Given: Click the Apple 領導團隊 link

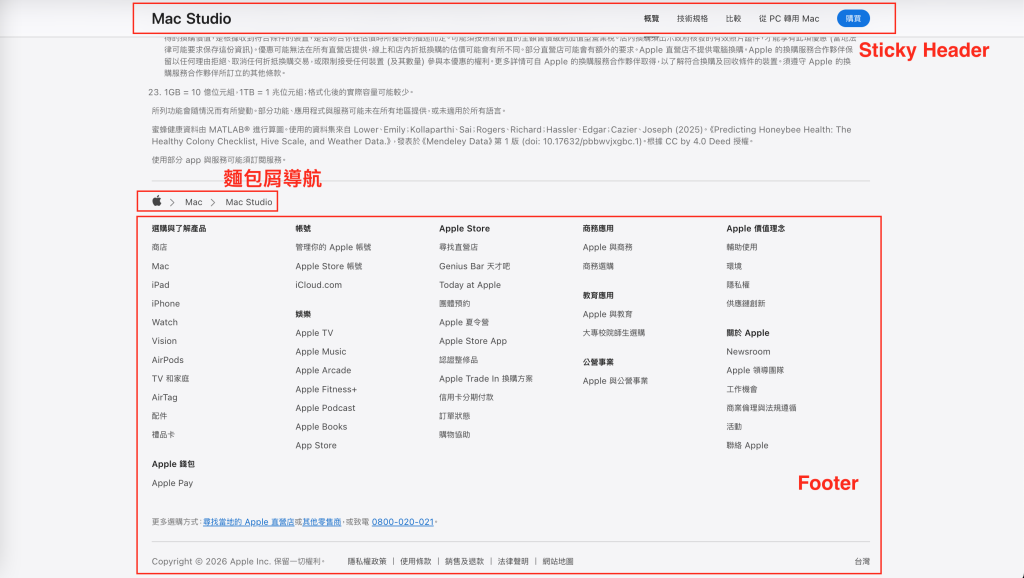Looking at the screenshot, I should [x=755, y=370].
